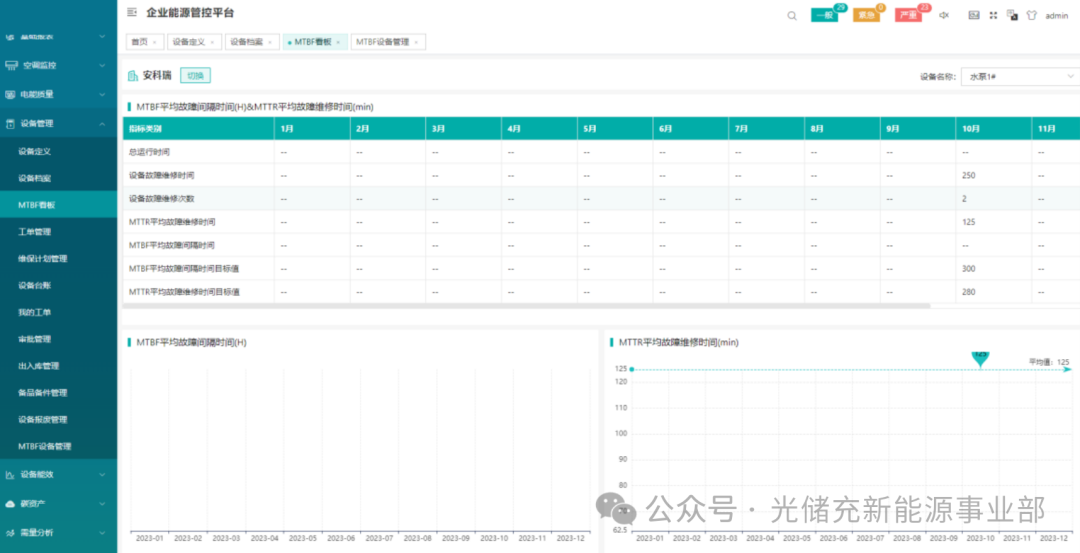Image resolution: width=1080 pixels, height=553 pixels.
Task: Expand the 空调监控 menu chevron
Action: (x=102, y=65)
